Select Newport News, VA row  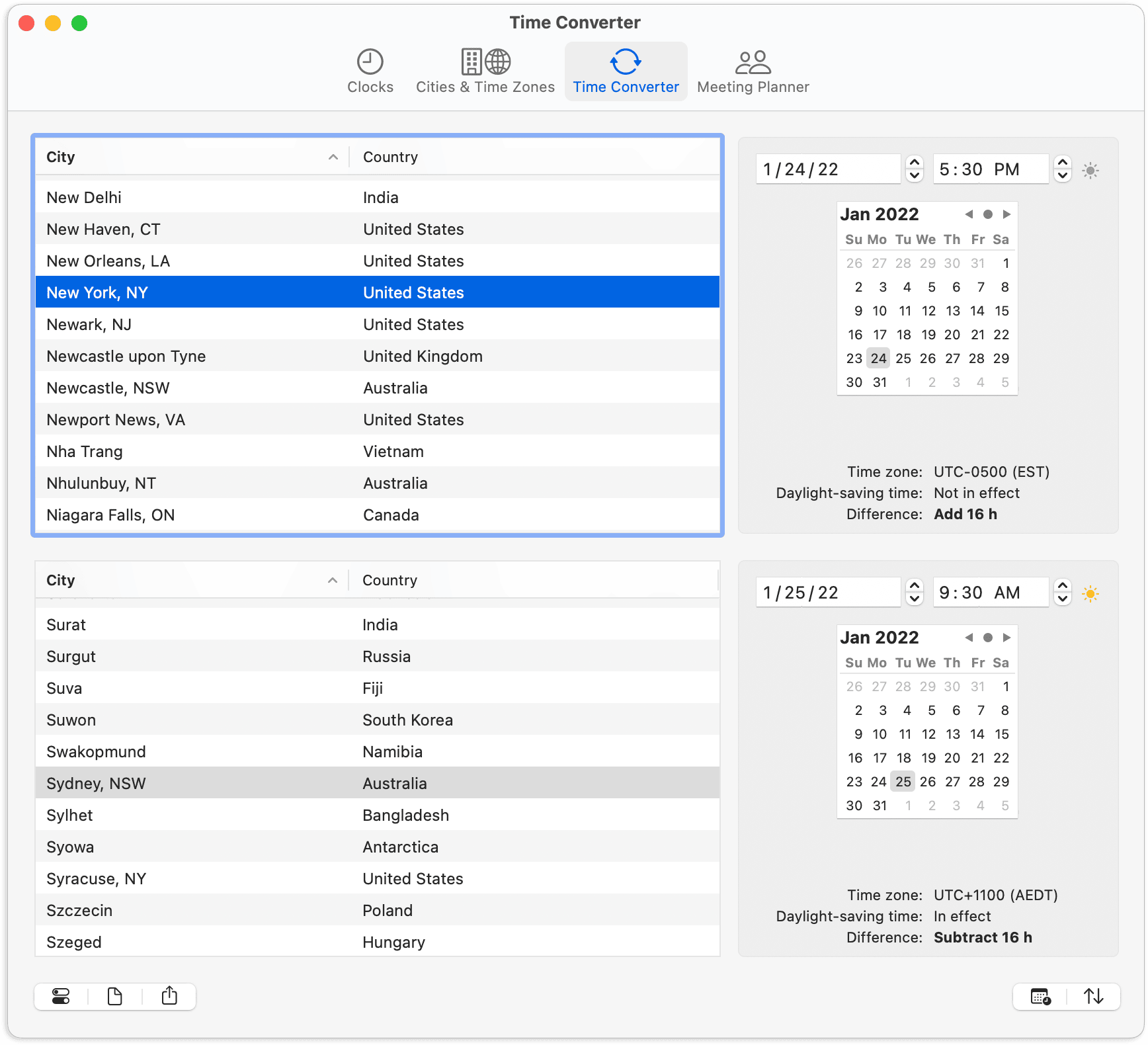[378, 419]
